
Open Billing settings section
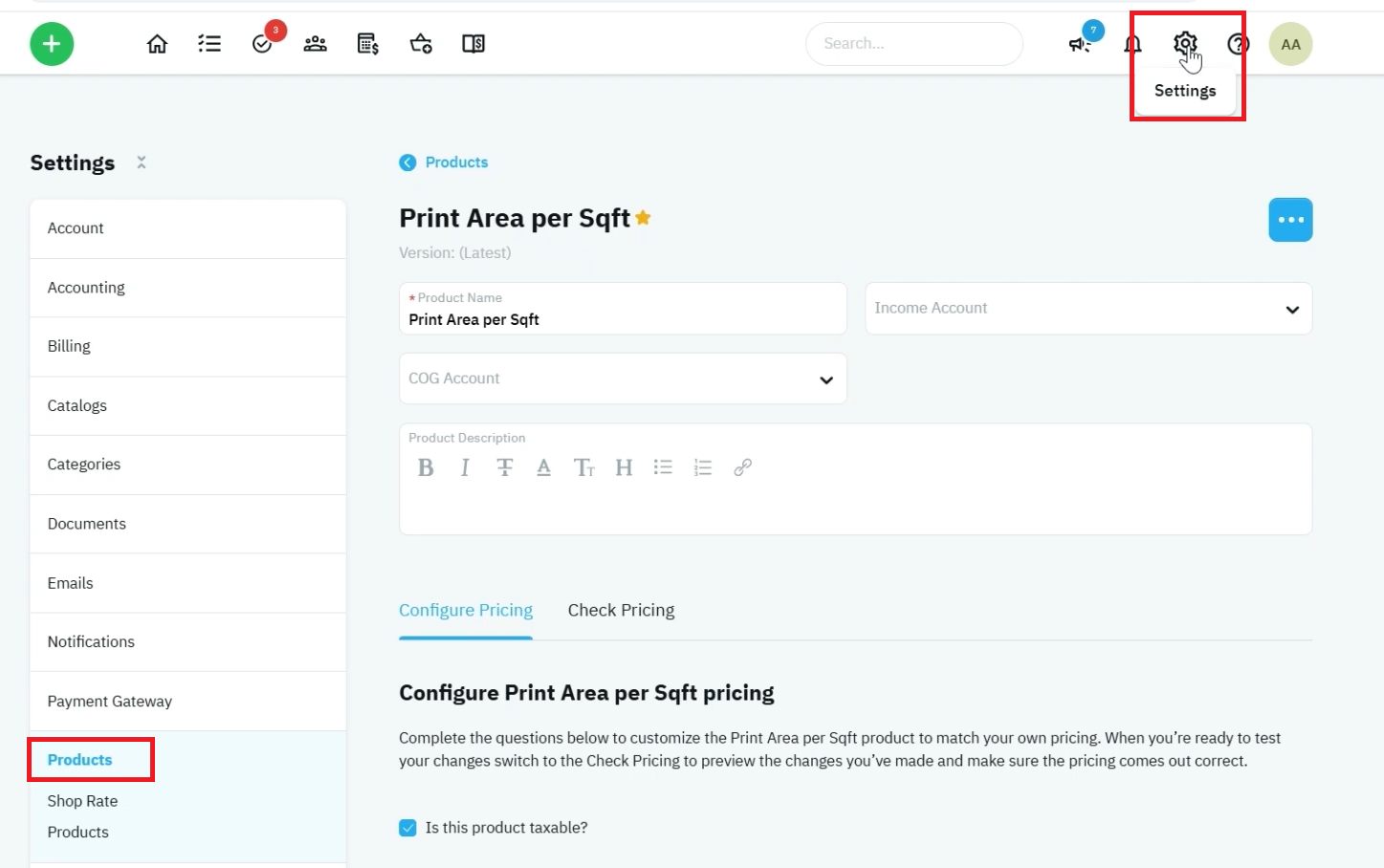tap(187, 346)
